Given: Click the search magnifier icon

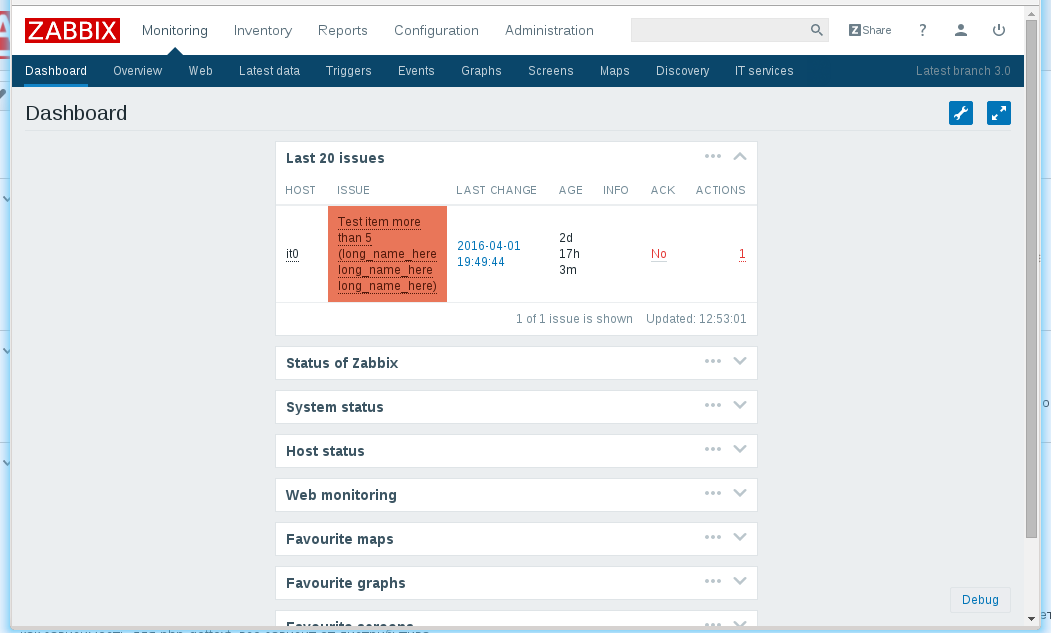Looking at the screenshot, I should click(816, 30).
